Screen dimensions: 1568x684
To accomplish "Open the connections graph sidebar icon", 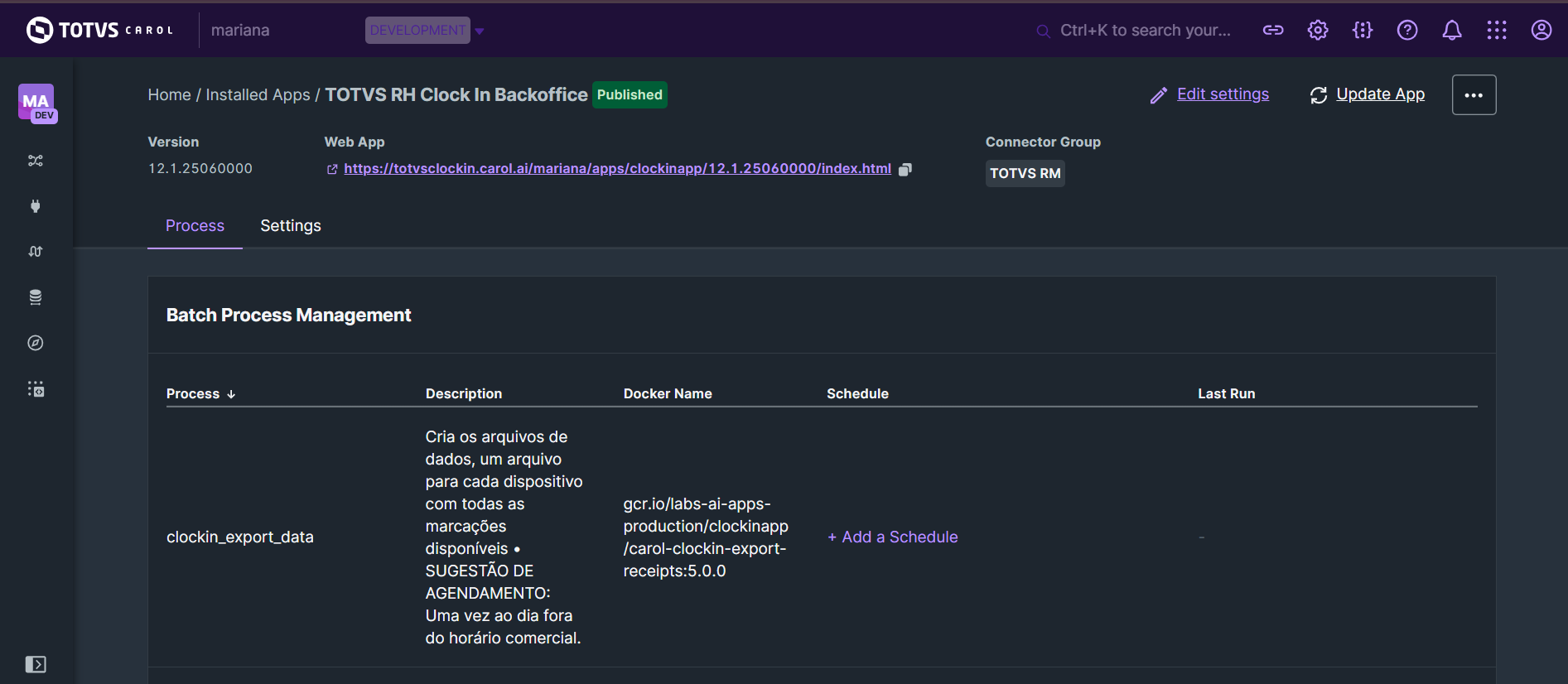I will click(x=36, y=161).
